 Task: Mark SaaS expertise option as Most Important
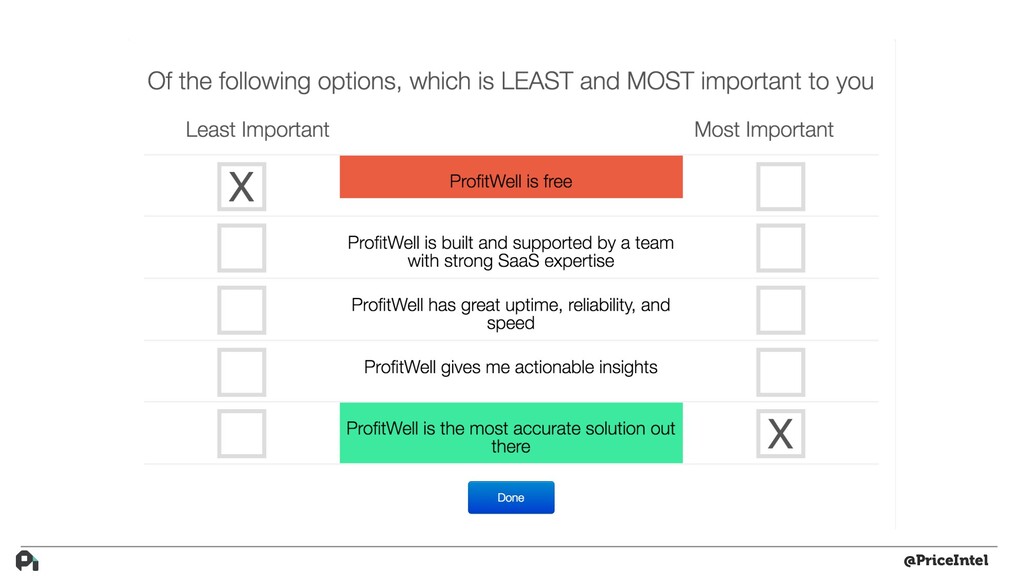[780, 248]
